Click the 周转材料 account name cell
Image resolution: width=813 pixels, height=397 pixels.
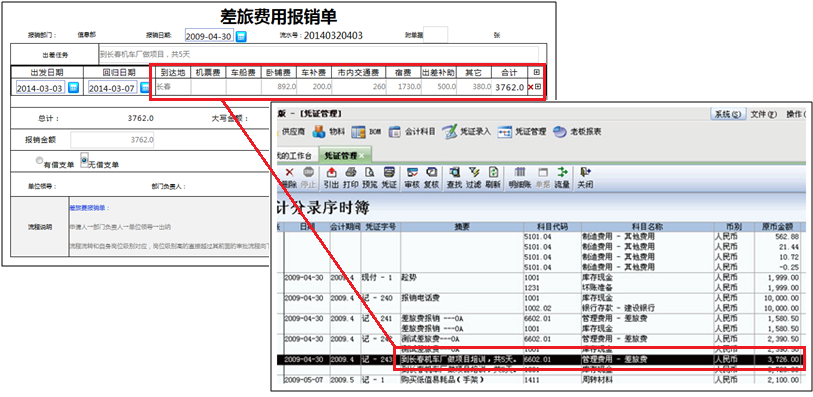598,380
